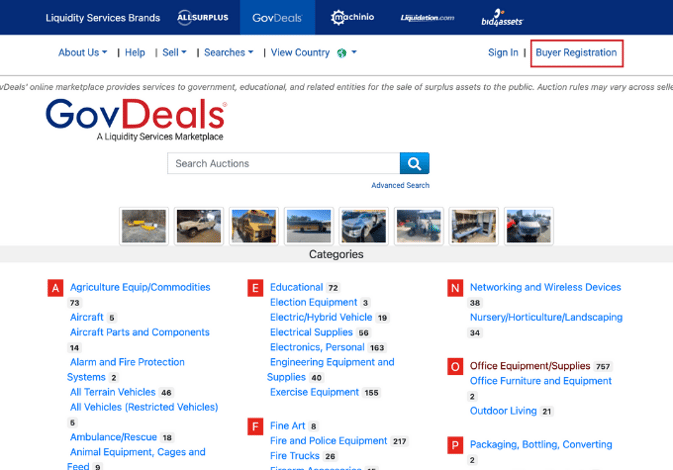Open the Liquidation.com brand logo
The width and height of the screenshot is (673, 470).
point(427,18)
